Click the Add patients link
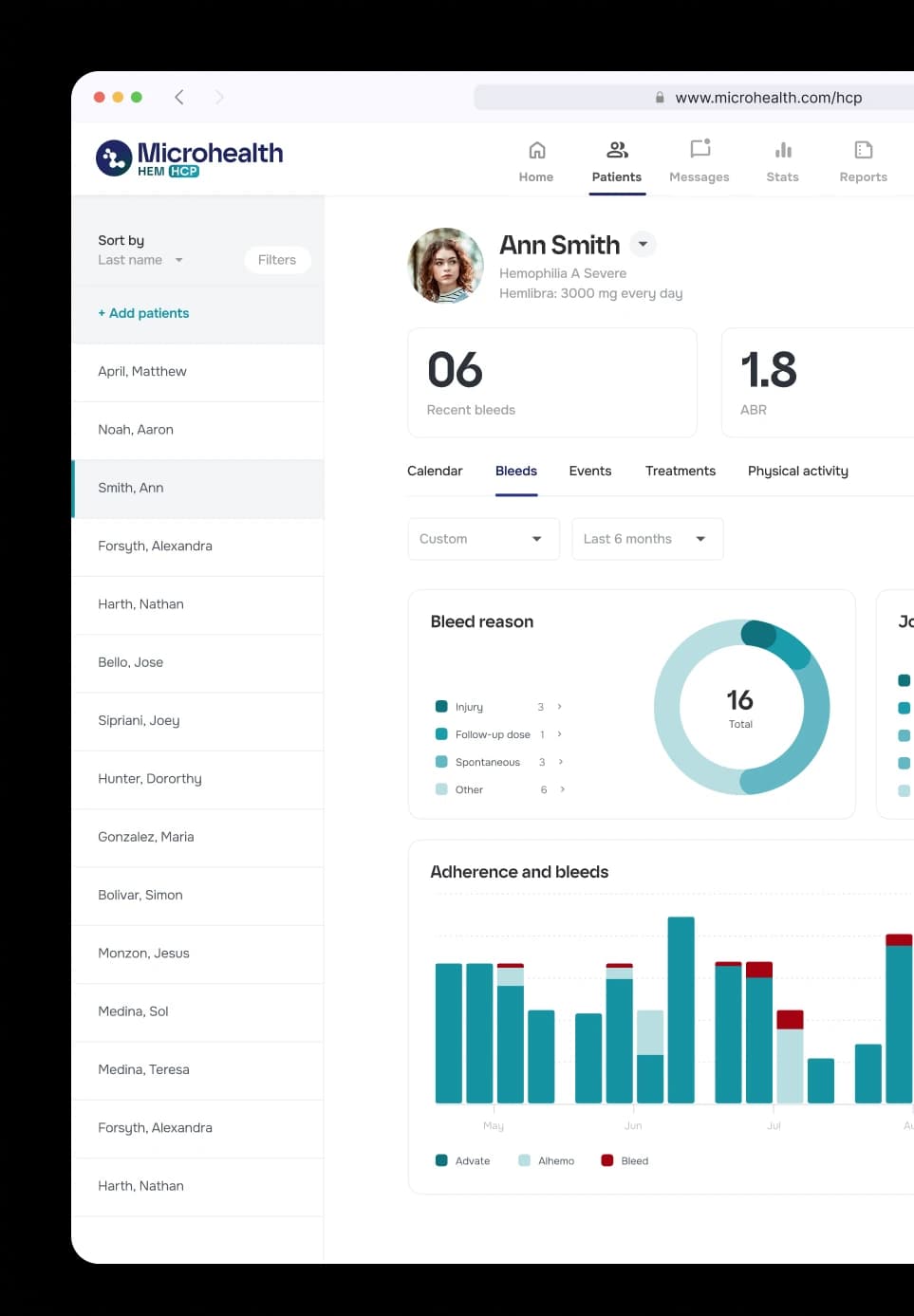This screenshot has width=914, height=1316. (143, 312)
